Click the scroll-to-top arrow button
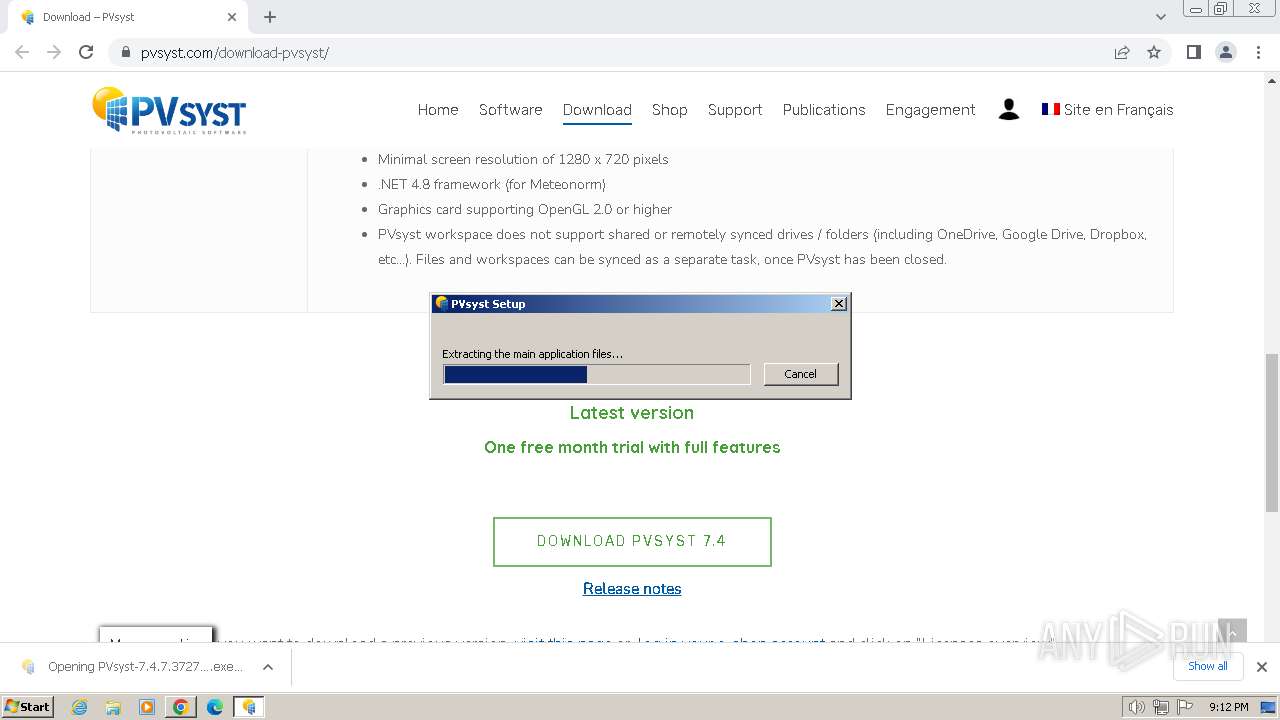The height and width of the screenshot is (720, 1280). click(1232, 631)
